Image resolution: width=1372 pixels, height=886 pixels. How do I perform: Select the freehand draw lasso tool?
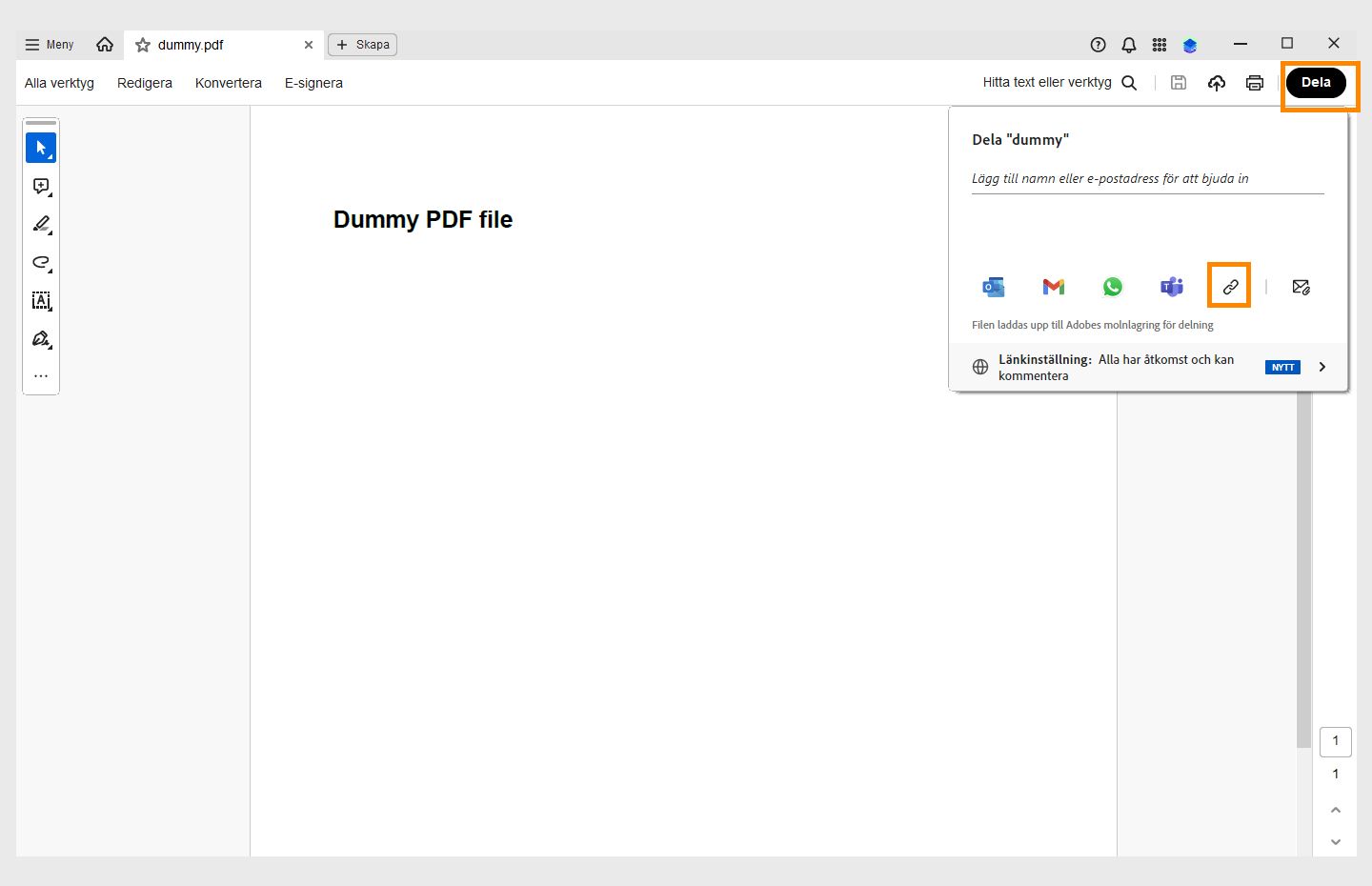pos(41,263)
